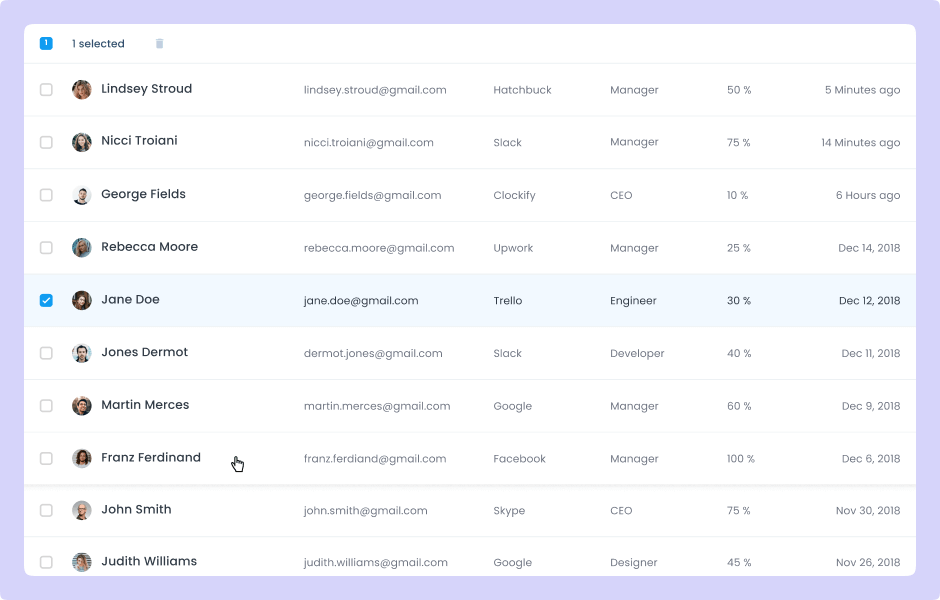Image resolution: width=940 pixels, height=600 pixels.
Task: Open email link george.fields@gmail.com
Action: tap(372, 196)
